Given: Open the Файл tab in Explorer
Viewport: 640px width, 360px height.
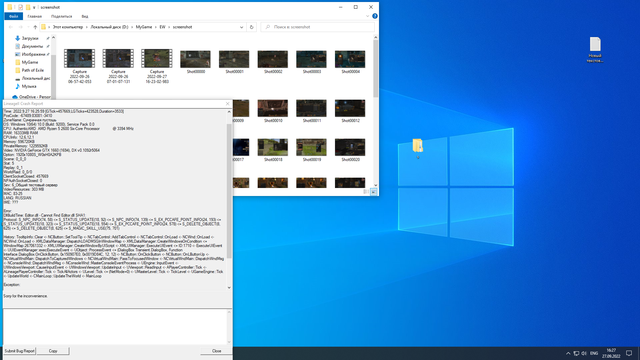Looking at the screenshot, I should point(13,16).
